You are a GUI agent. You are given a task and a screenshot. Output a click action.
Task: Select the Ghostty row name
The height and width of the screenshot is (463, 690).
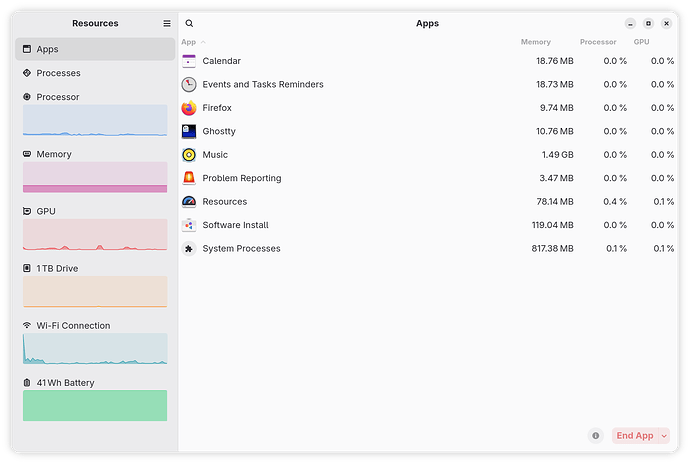[x=219, y=131]
